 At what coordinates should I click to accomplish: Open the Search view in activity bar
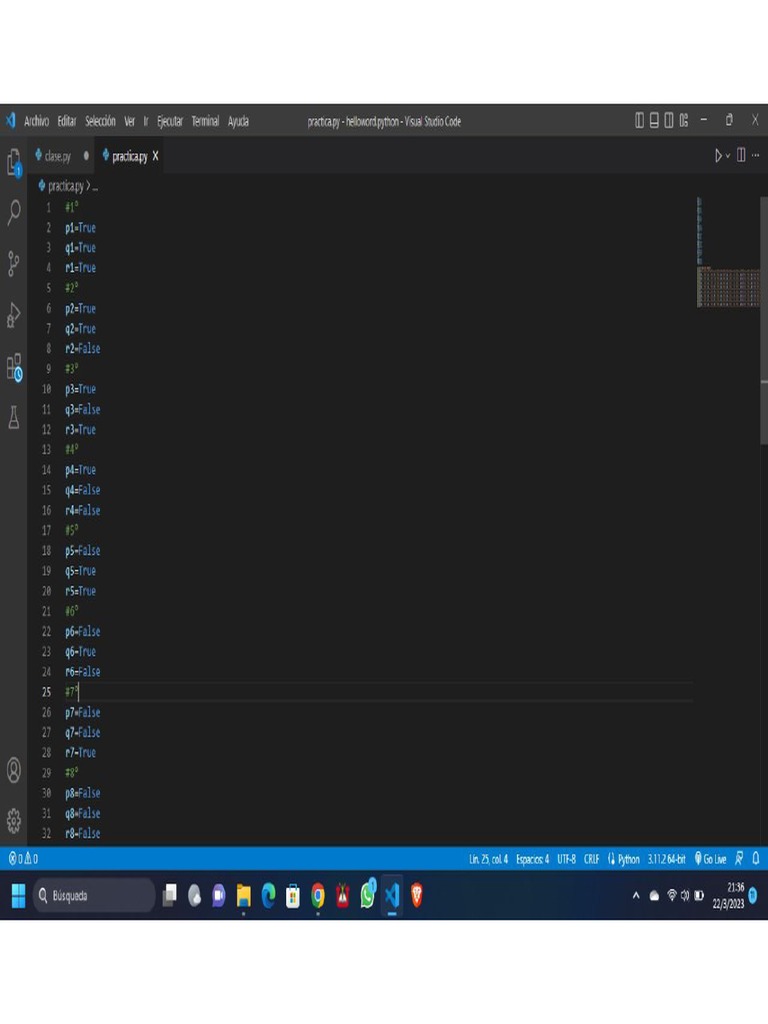[14, 212]
